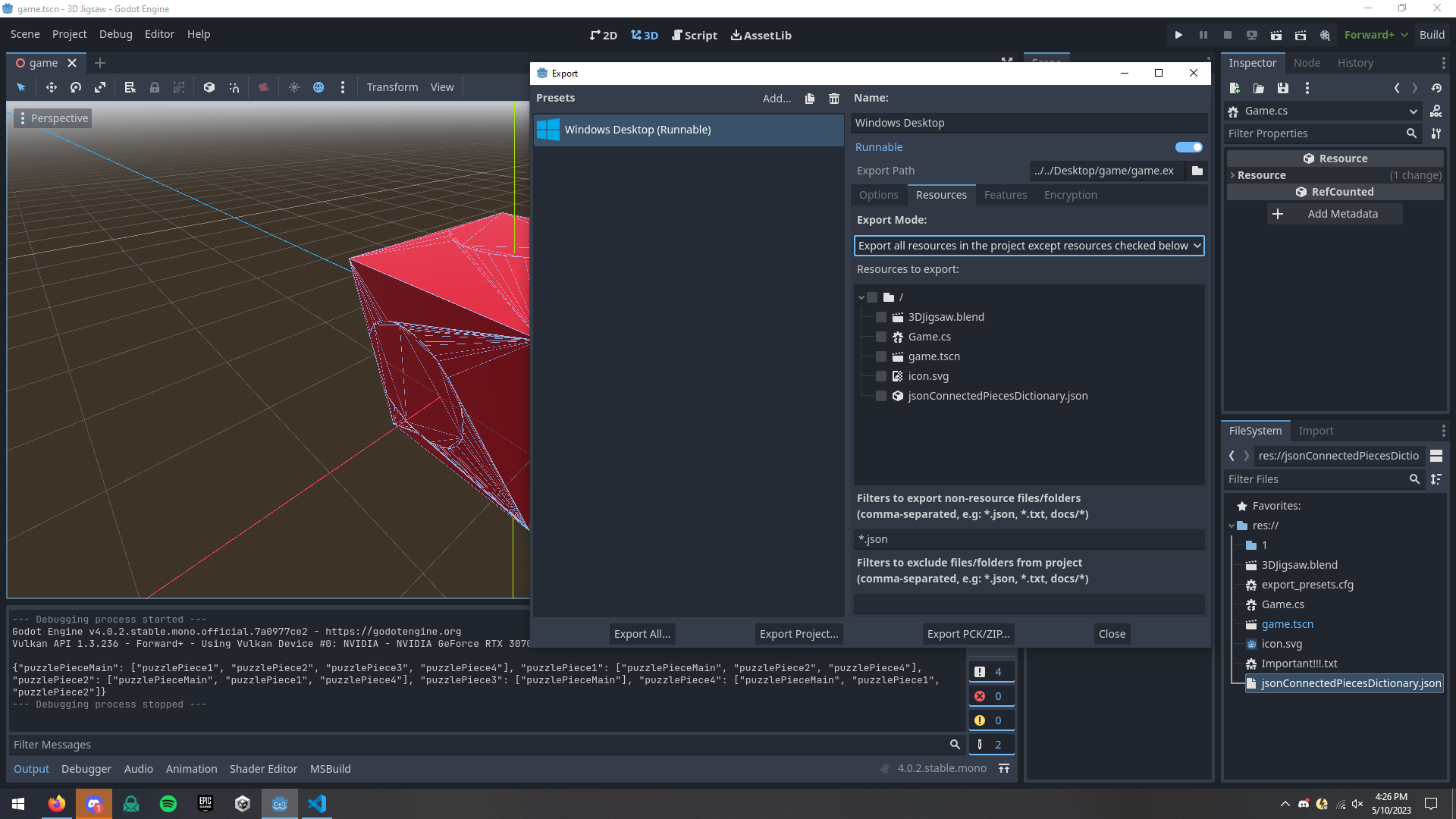Create a new resource in the Inspector
The width and height of the screenshot is (1456, 819).
coord(1235,88)
